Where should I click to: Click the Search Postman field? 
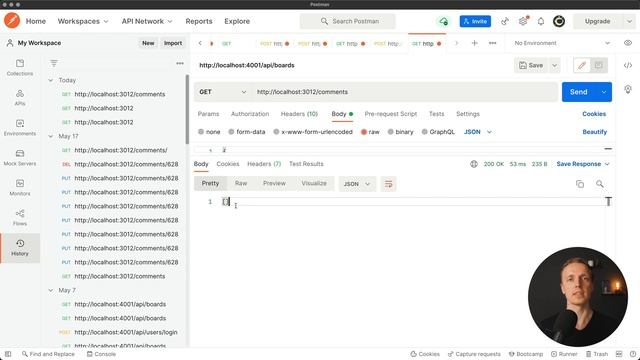348,21
